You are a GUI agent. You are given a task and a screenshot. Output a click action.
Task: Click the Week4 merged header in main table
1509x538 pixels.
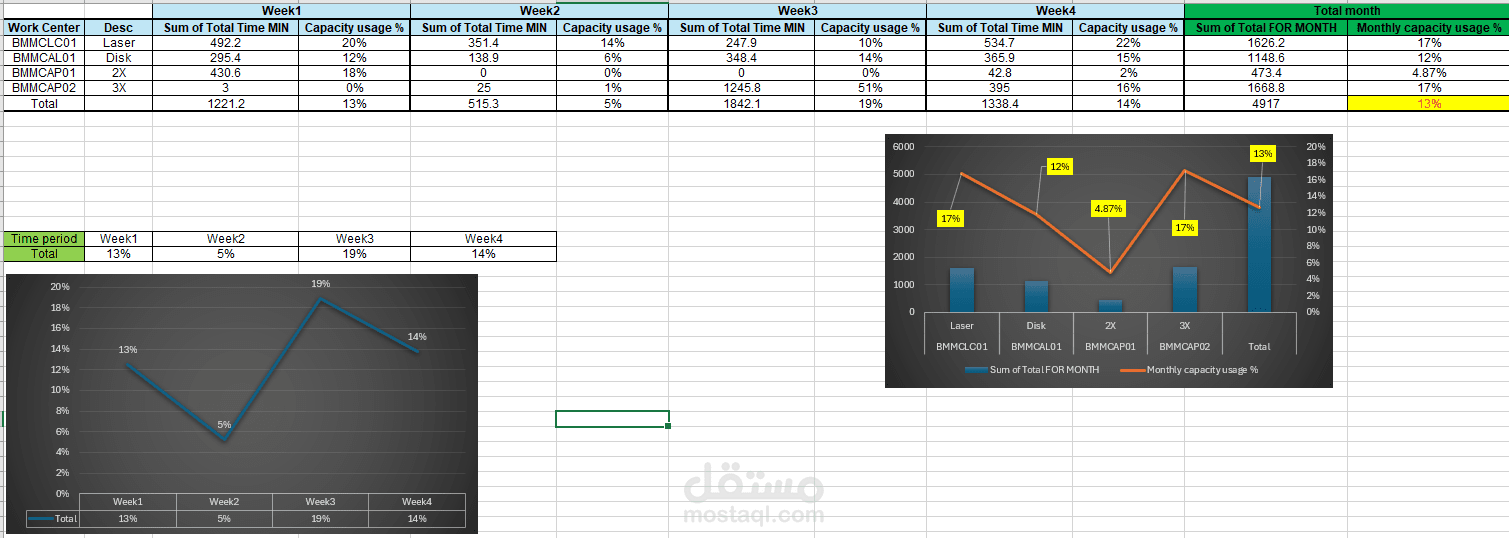pyautogui.click(x=1055, y=10)
